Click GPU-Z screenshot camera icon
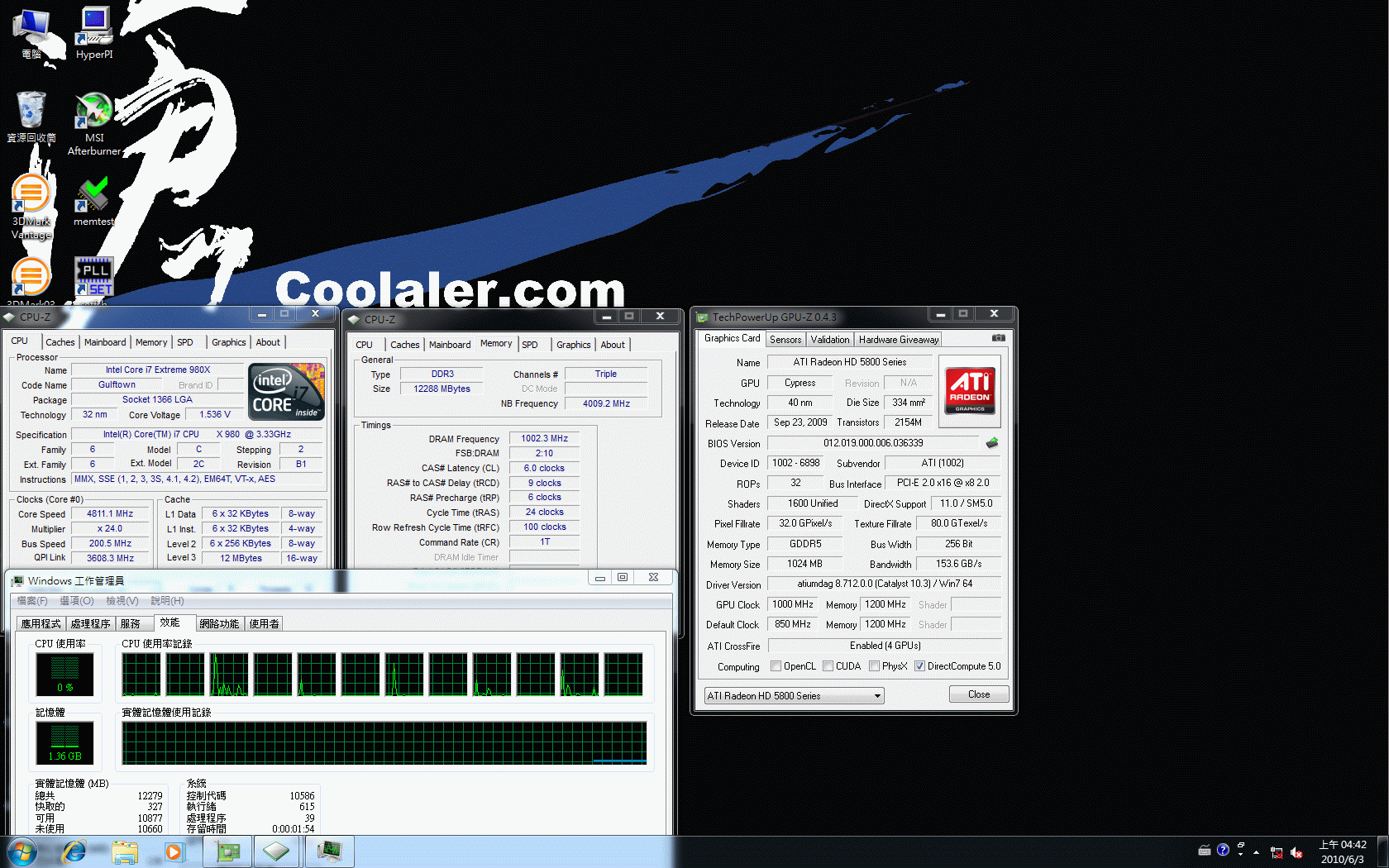Screen dimensions: 1389x868 pyautogui.click(x=999, y=338)
